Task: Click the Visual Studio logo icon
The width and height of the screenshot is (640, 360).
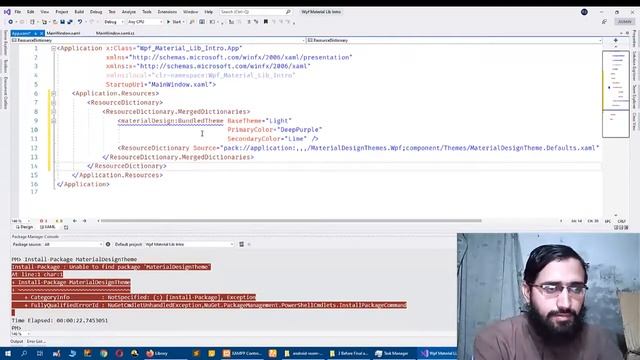Action: tap(7, 12)
